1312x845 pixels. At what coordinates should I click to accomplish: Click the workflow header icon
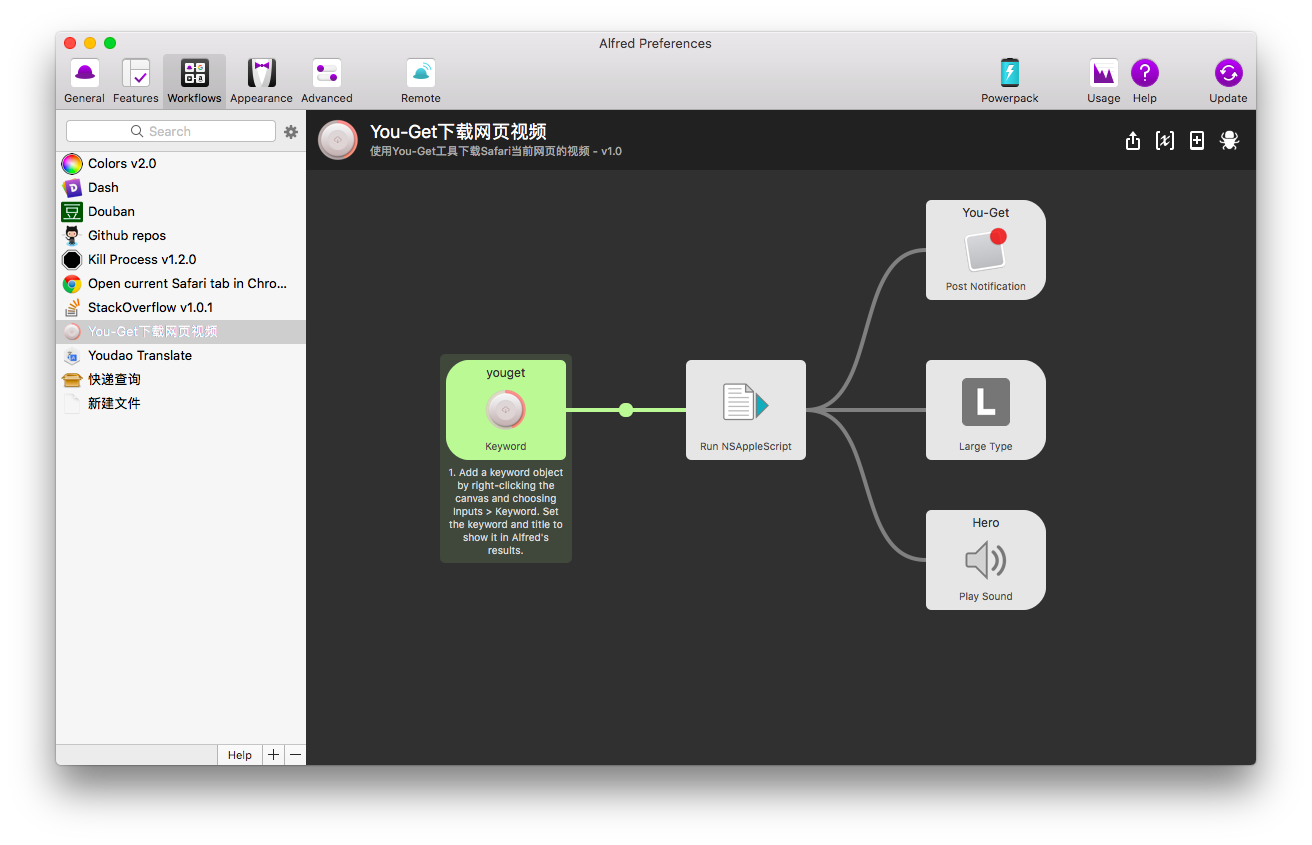[338, 140]
